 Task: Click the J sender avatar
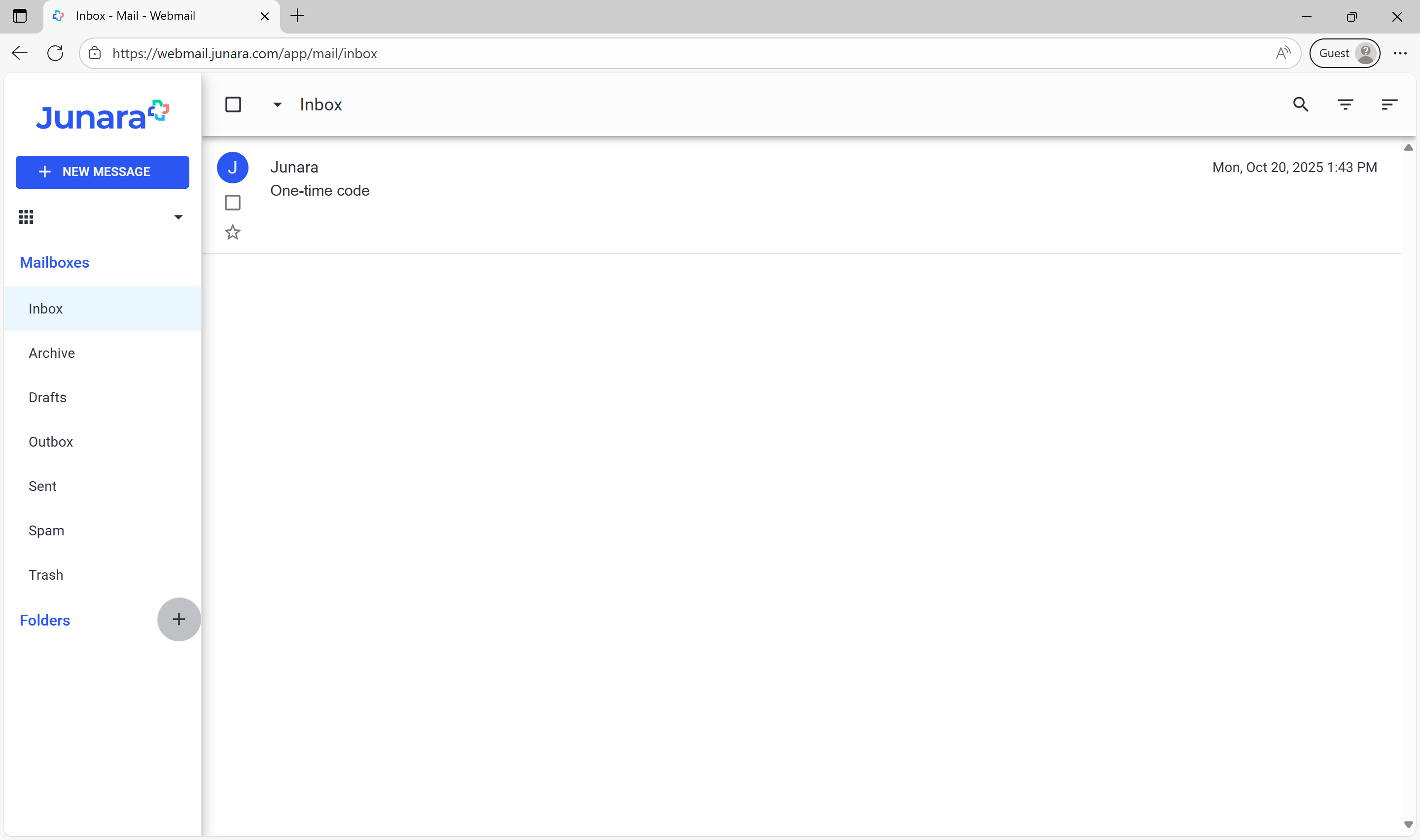click(233, 168)
